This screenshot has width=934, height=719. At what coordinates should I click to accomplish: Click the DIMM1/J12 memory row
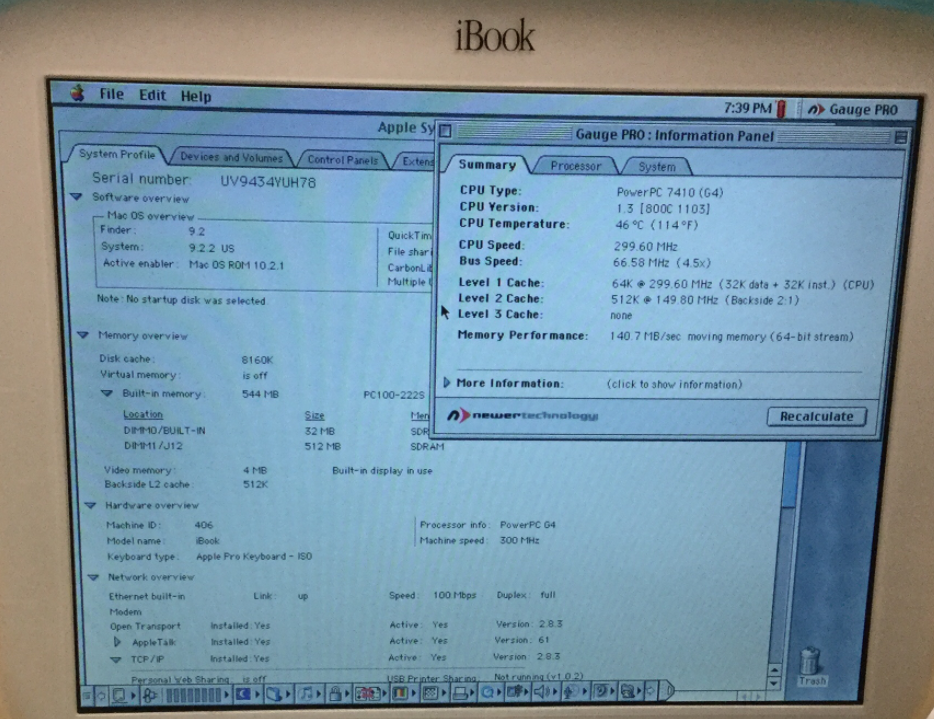click(283, 446)
